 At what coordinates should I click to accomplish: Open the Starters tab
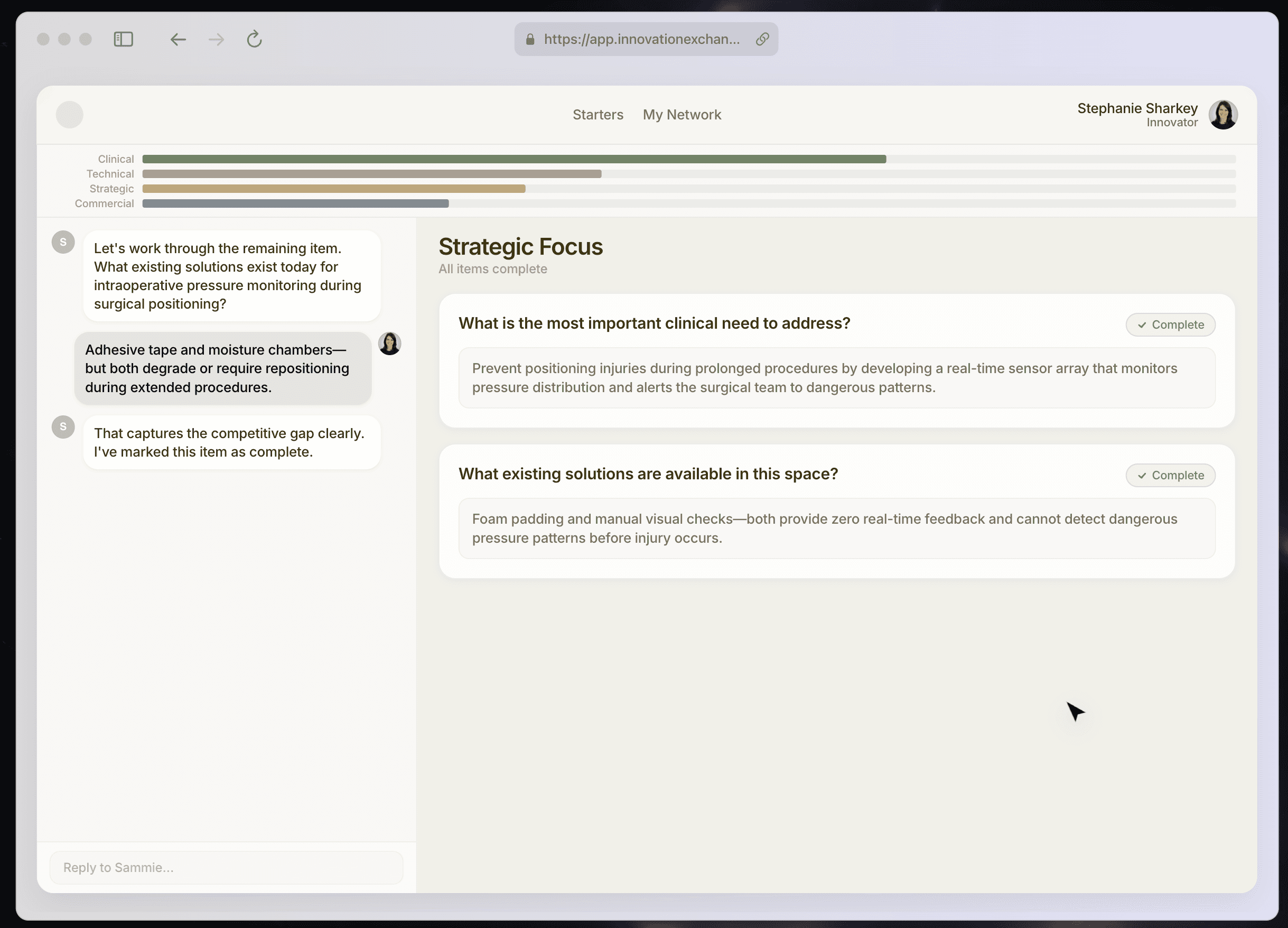598,115
